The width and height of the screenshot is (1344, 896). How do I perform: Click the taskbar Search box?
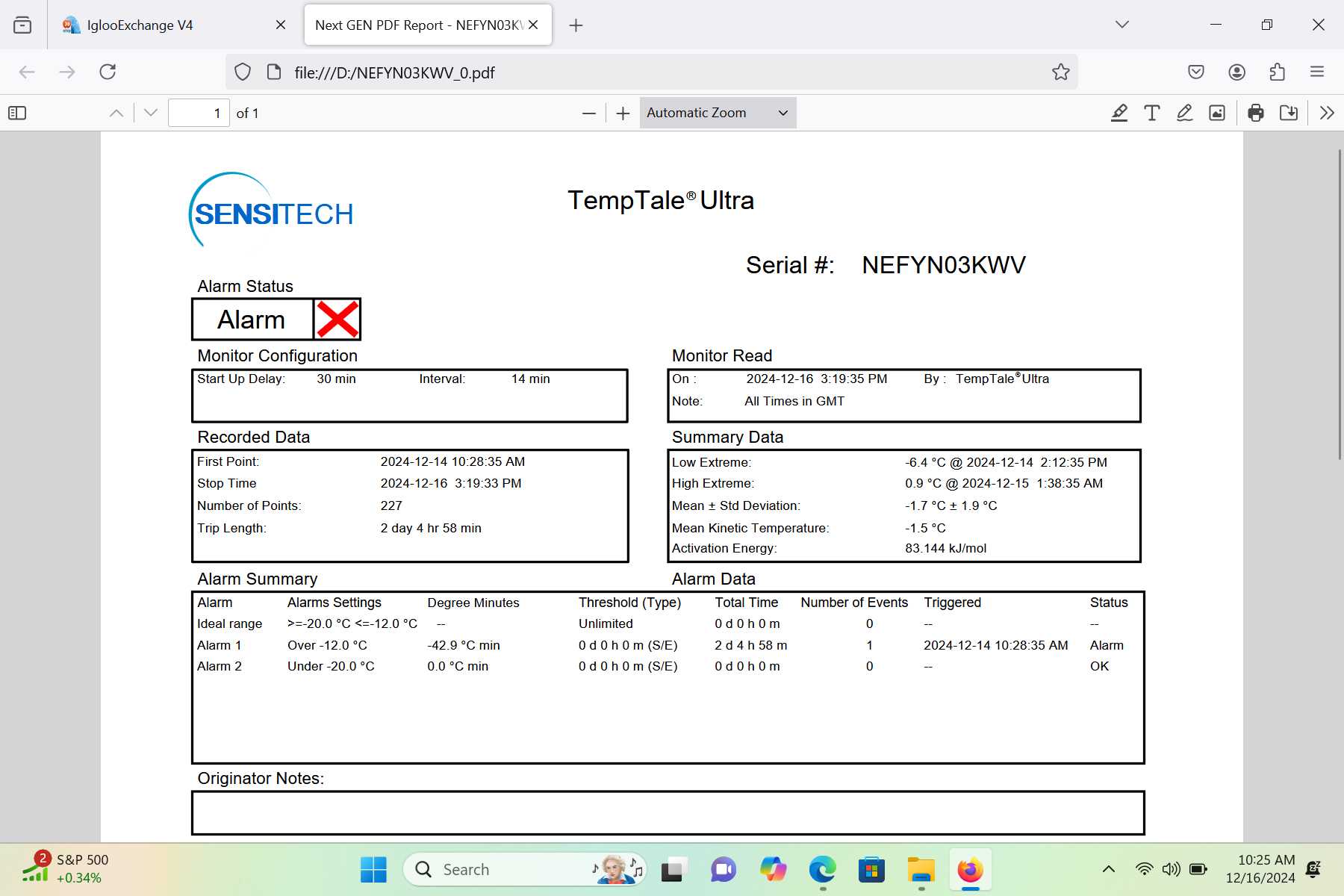[x=525, y=869]
